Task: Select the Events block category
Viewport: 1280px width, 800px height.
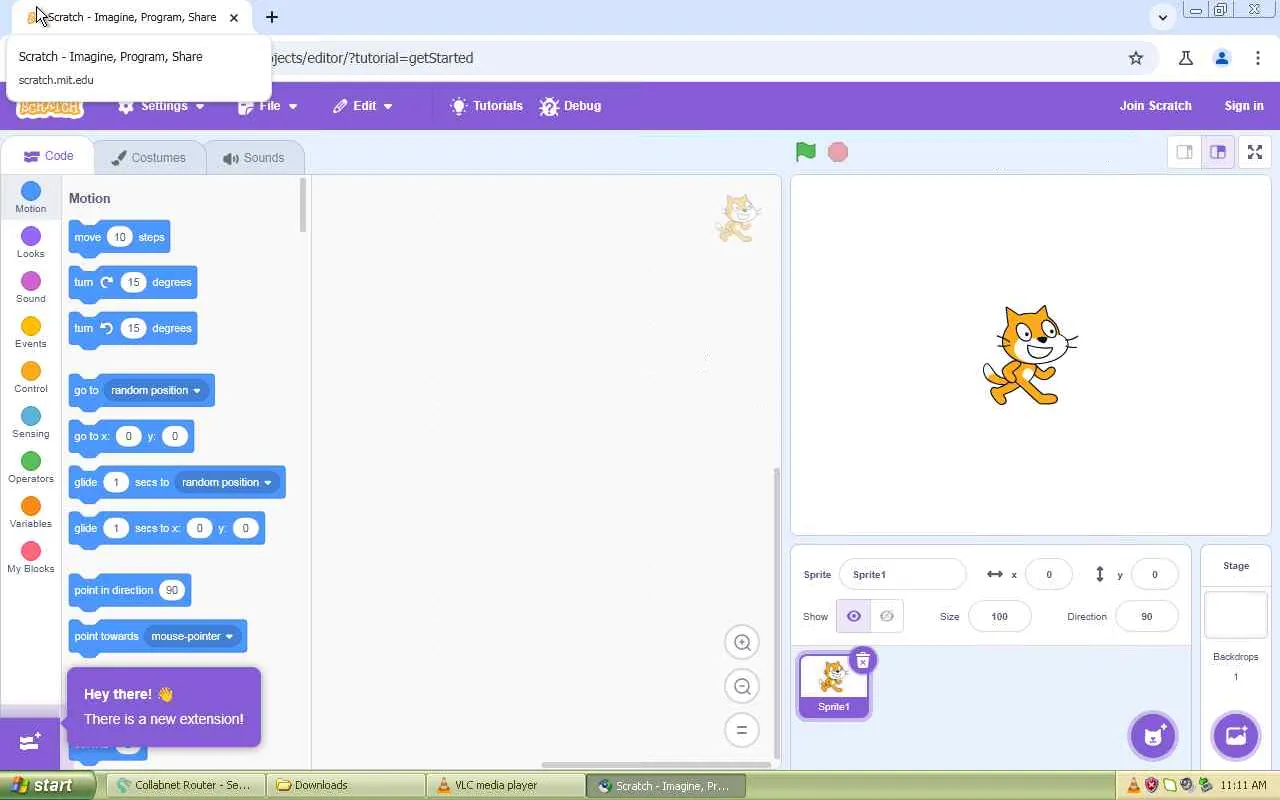Action: 31,332
